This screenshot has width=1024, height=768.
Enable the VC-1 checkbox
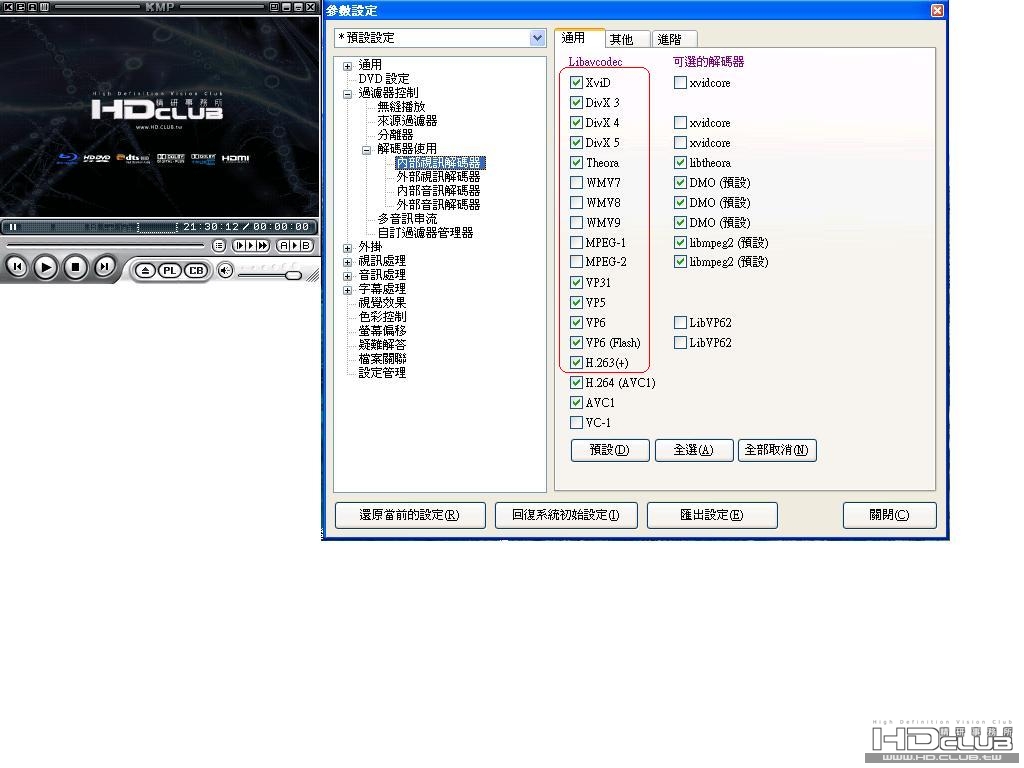click(x=576, y=423)
